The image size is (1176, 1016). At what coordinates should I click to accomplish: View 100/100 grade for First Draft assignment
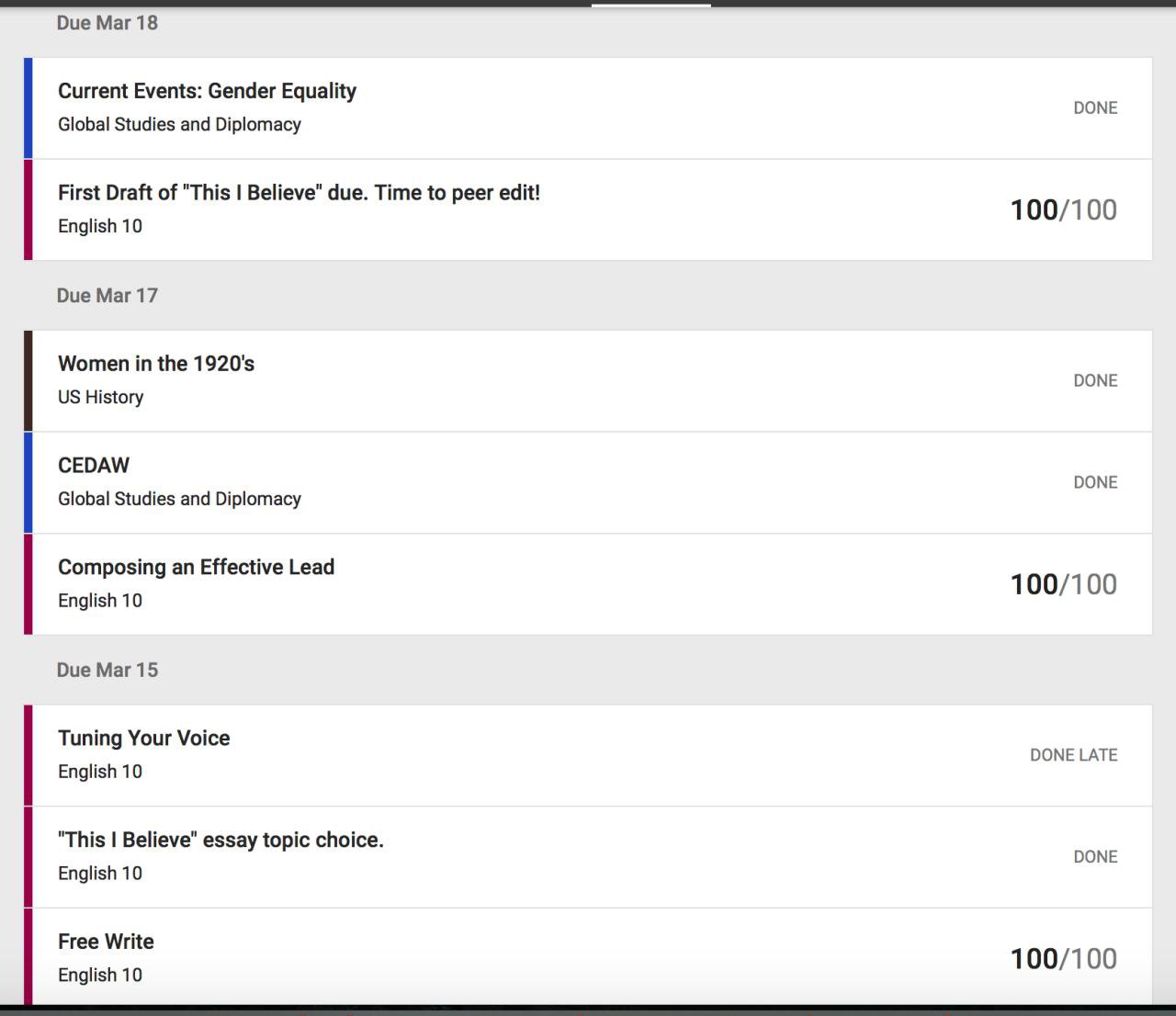(1063, 209)
